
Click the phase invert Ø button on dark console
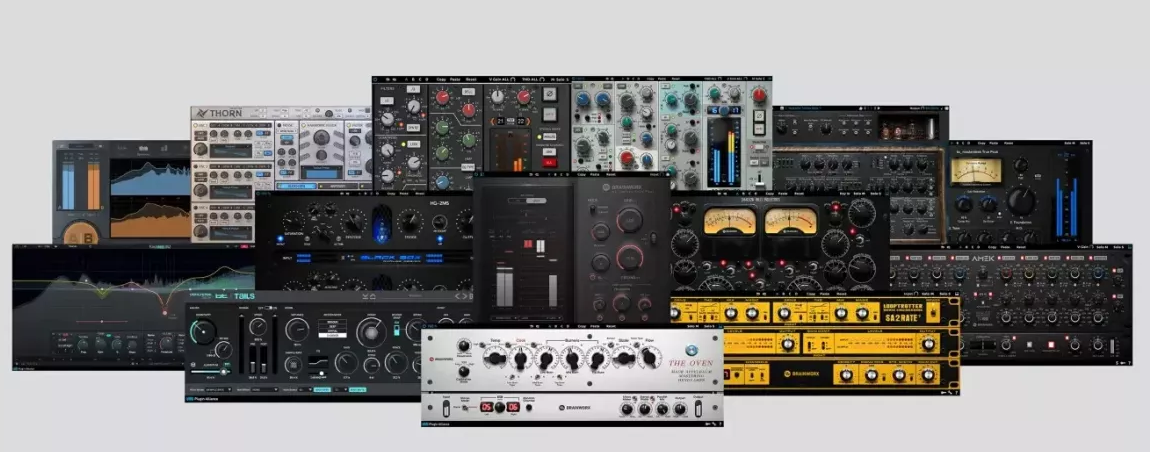(x=549, y=94)
